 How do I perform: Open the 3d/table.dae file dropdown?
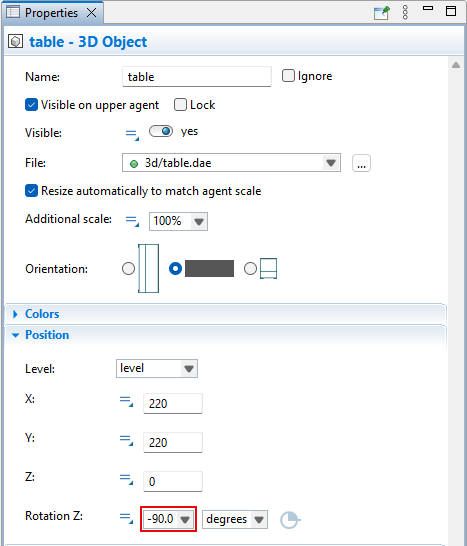pos(231,163)
